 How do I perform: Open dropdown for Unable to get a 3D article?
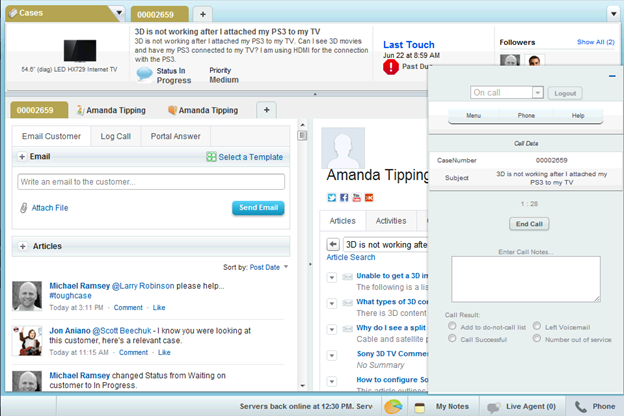[332, 277]
